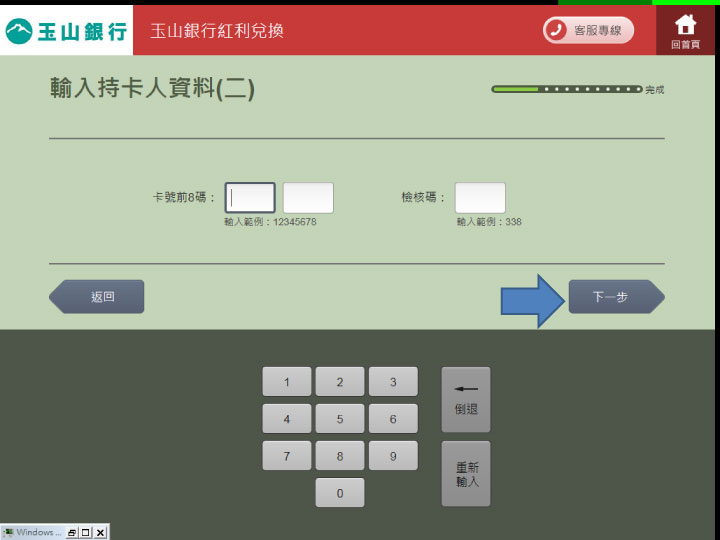Open the 客服專線 customer service hotline
The image size is (720, 540).
click(588, 30)
